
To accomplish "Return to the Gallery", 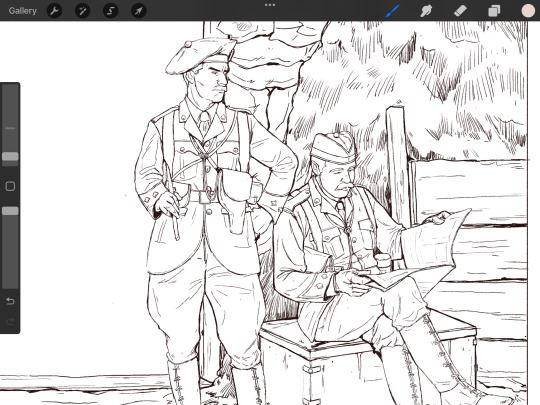I will pos(23,11).
